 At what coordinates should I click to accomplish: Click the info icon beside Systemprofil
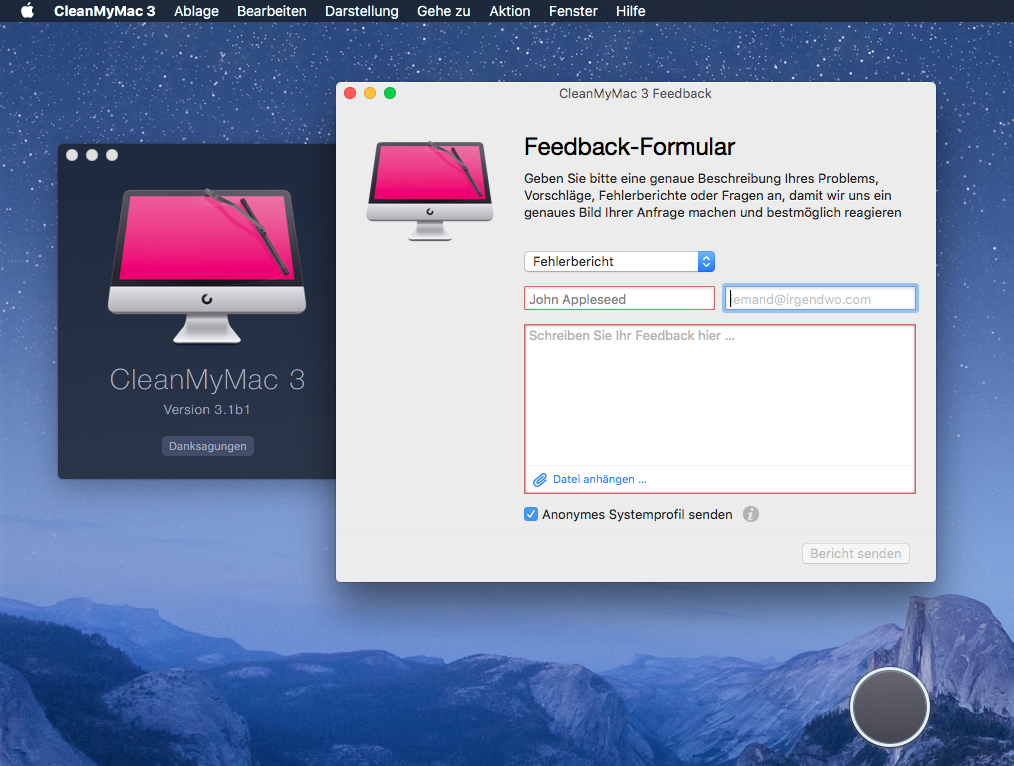751,515
